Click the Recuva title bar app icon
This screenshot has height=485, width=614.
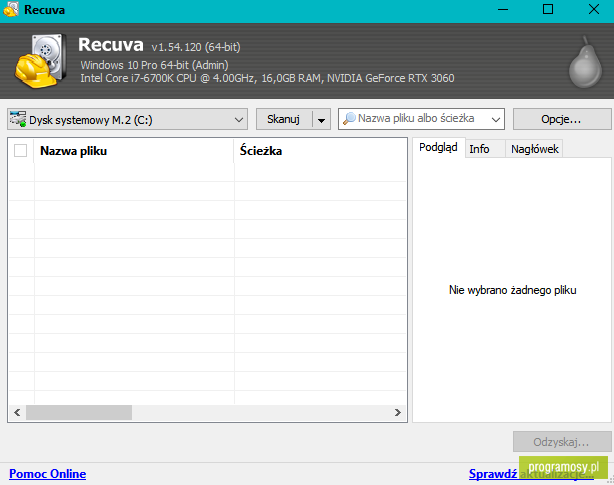pos(11,9)
